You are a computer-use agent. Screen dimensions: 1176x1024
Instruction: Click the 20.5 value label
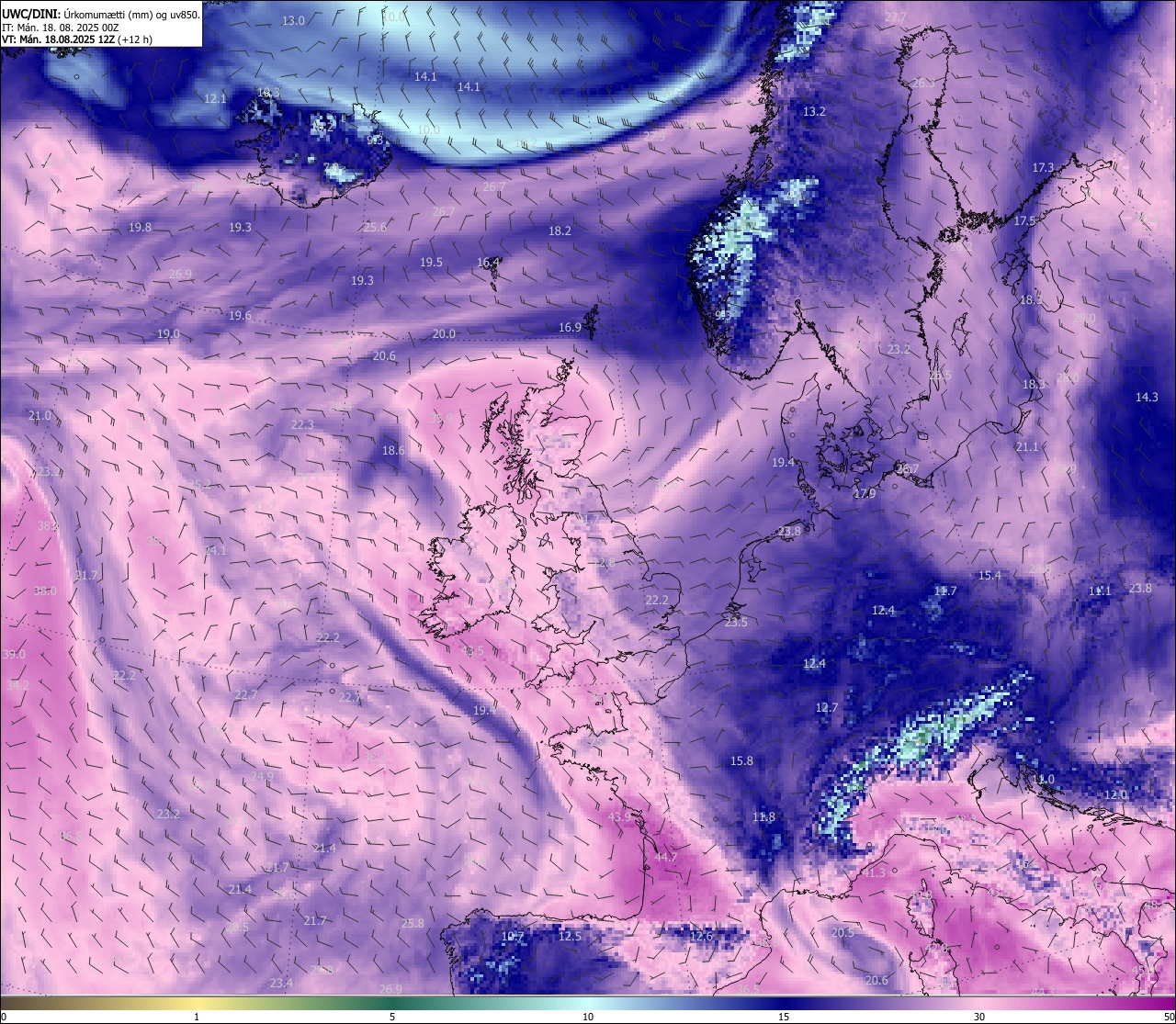click(842, 932)
